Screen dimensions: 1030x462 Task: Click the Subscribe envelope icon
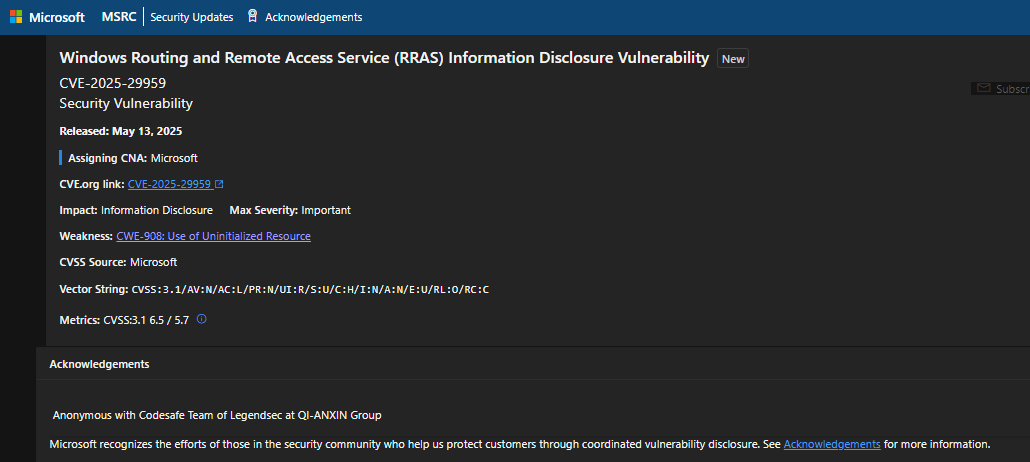click(x=984, y=89)
